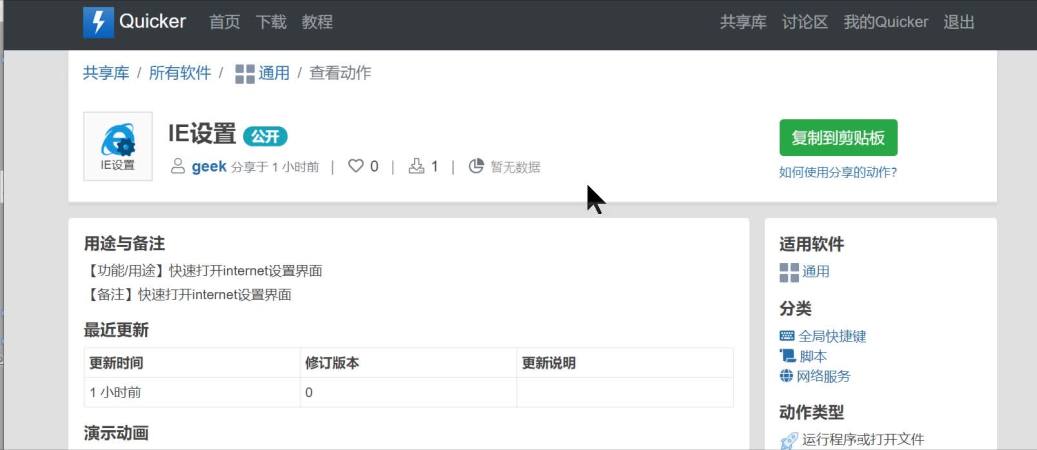
Task: Open 教程 in the top navigation
Action: point(317,22)
